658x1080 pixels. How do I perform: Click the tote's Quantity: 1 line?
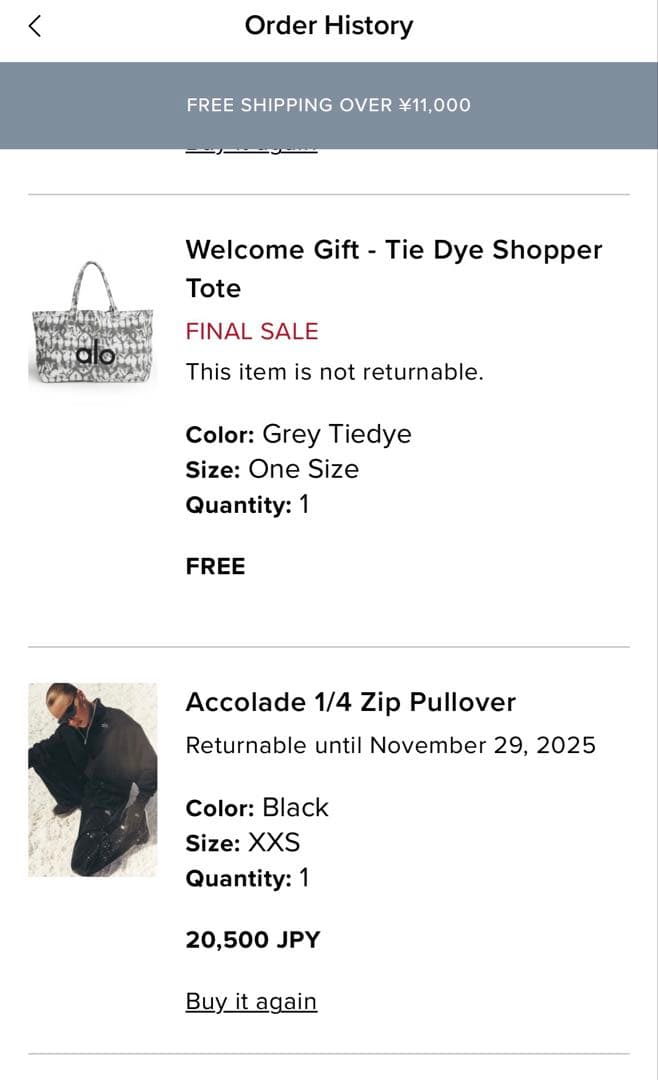pos(247,505)
